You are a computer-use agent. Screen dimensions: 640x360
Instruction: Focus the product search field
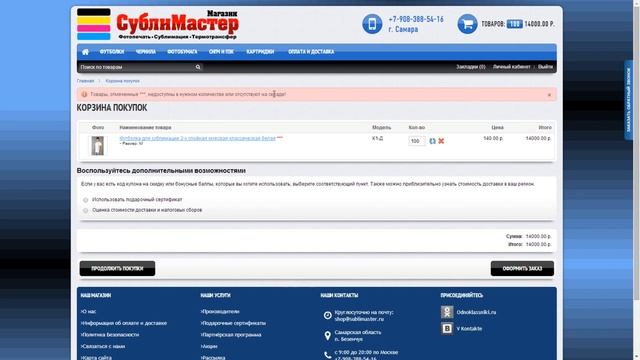137,67
